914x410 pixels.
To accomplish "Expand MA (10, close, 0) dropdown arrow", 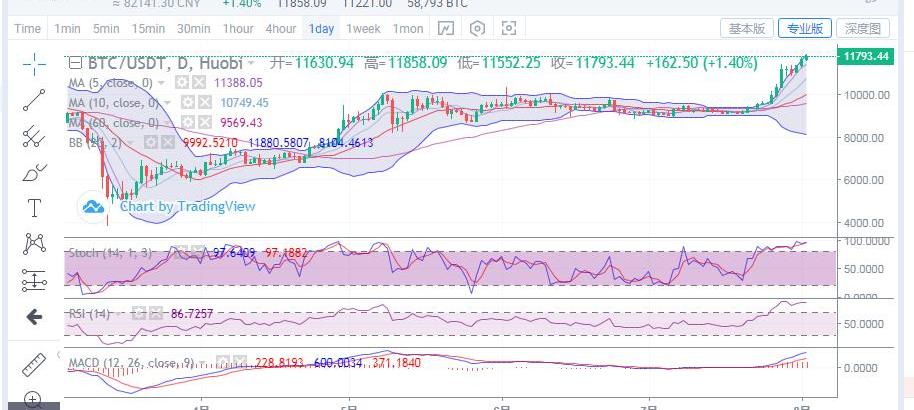I will pyautogui.click(x=166, y=103).
